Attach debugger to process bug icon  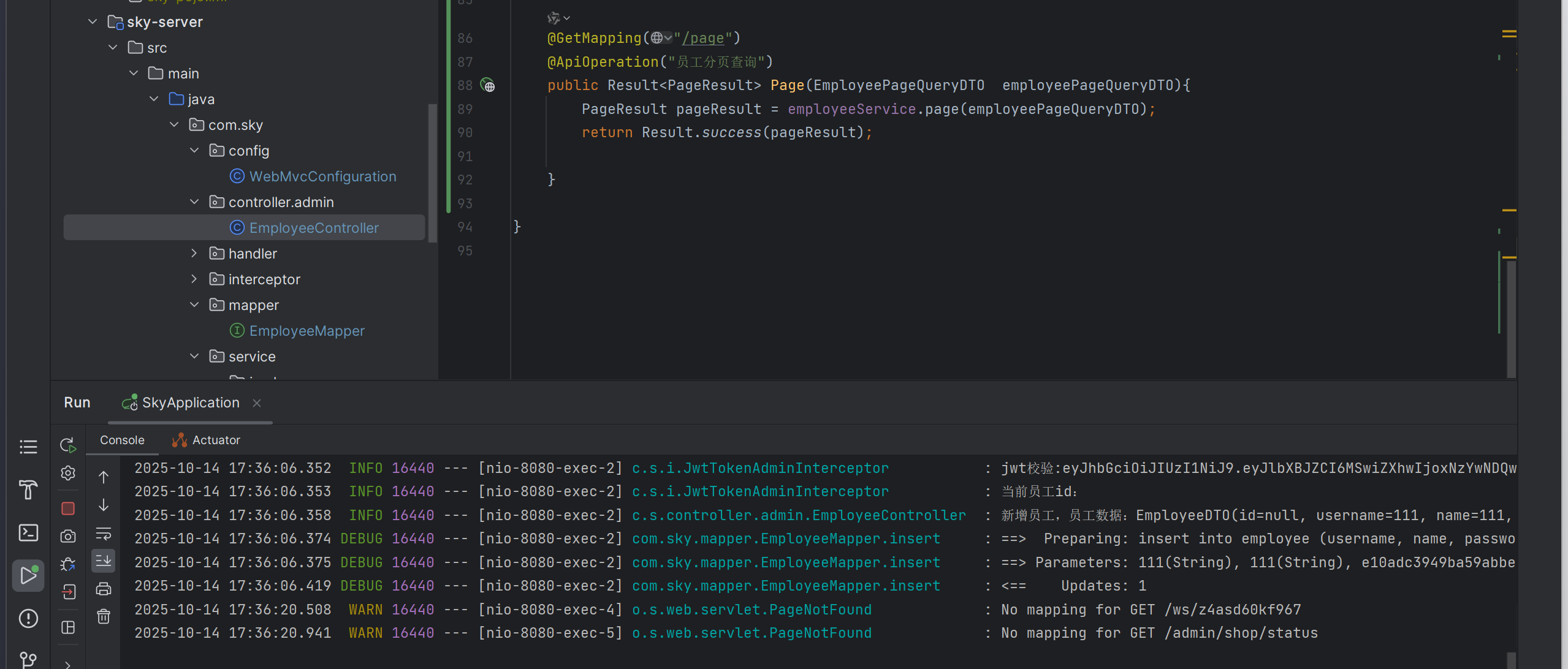pos(68,564)
